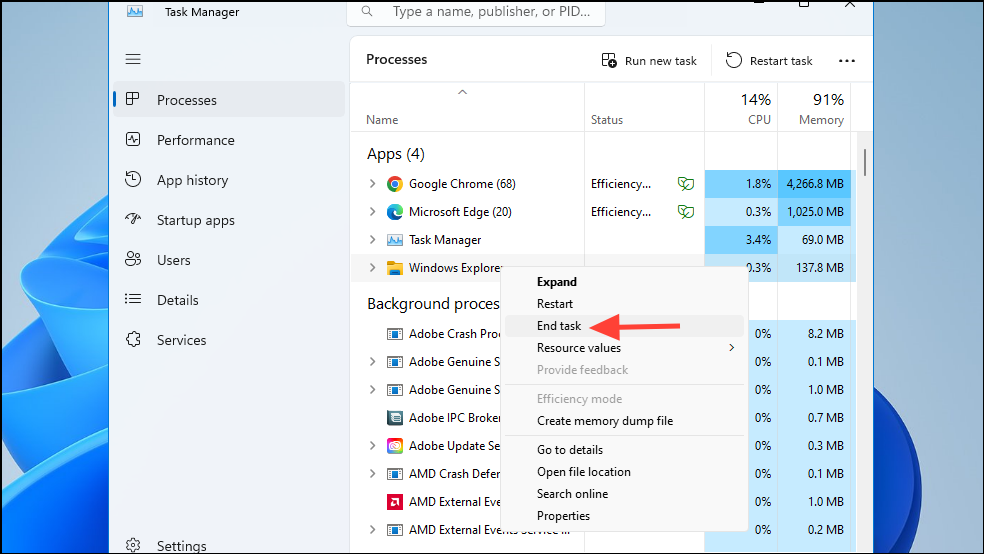Screen dimensions: 984x554
Task: Click the Processes sidebar icon
Action: click(132, 99)
